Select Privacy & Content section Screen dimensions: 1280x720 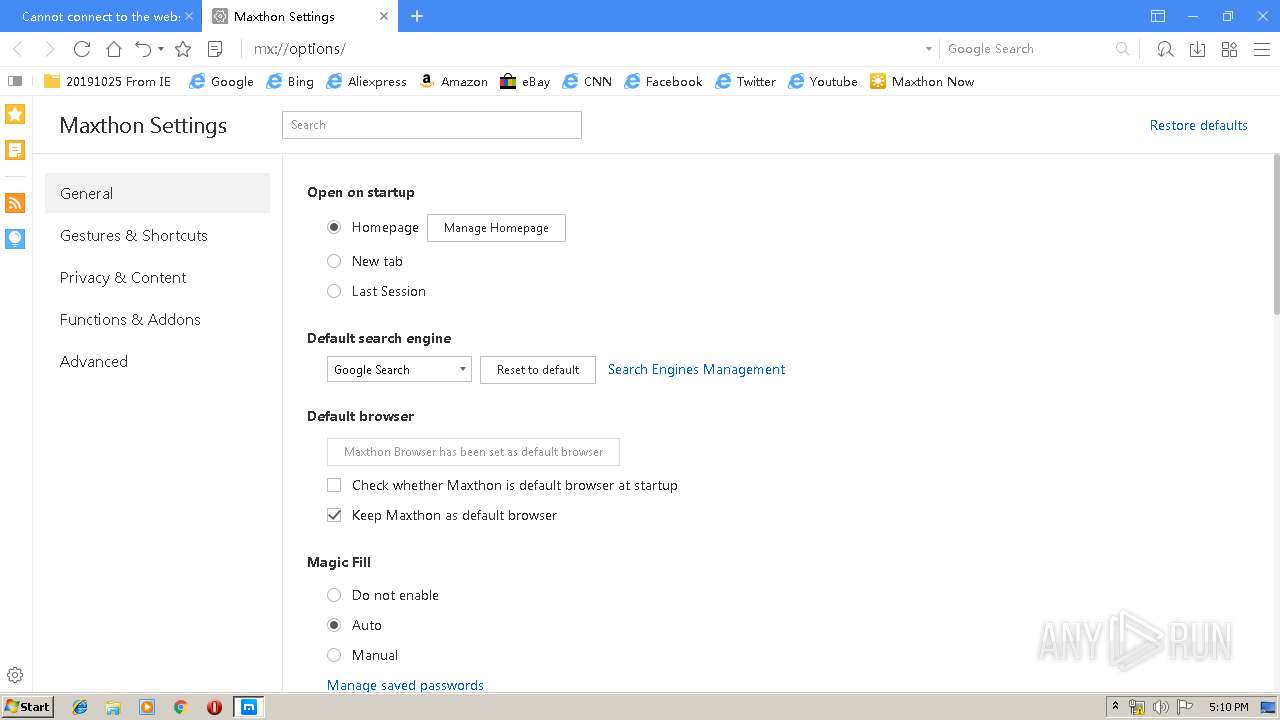(x=157, y=277)
